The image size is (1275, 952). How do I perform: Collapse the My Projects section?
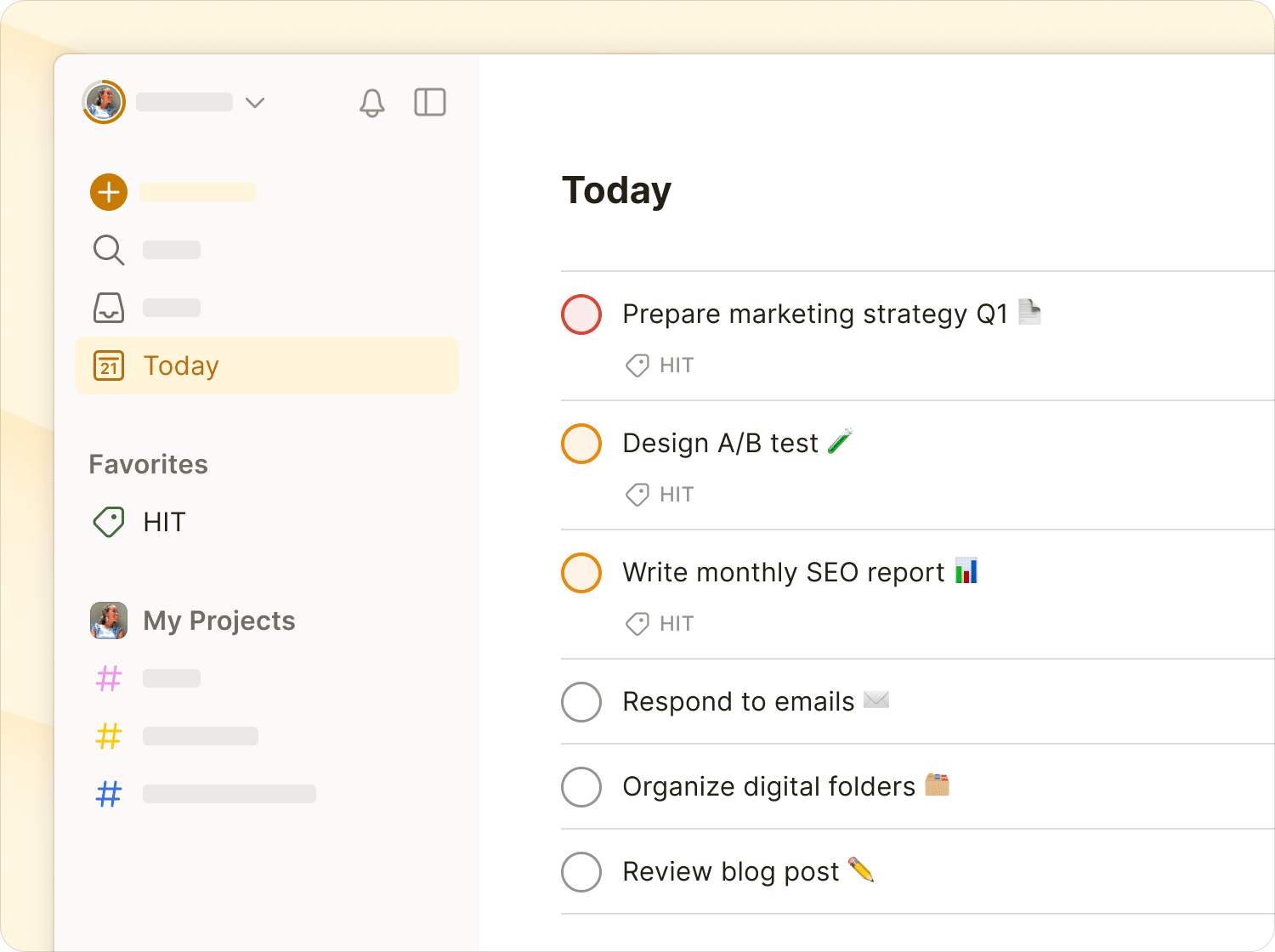click(x=218, y=620)
